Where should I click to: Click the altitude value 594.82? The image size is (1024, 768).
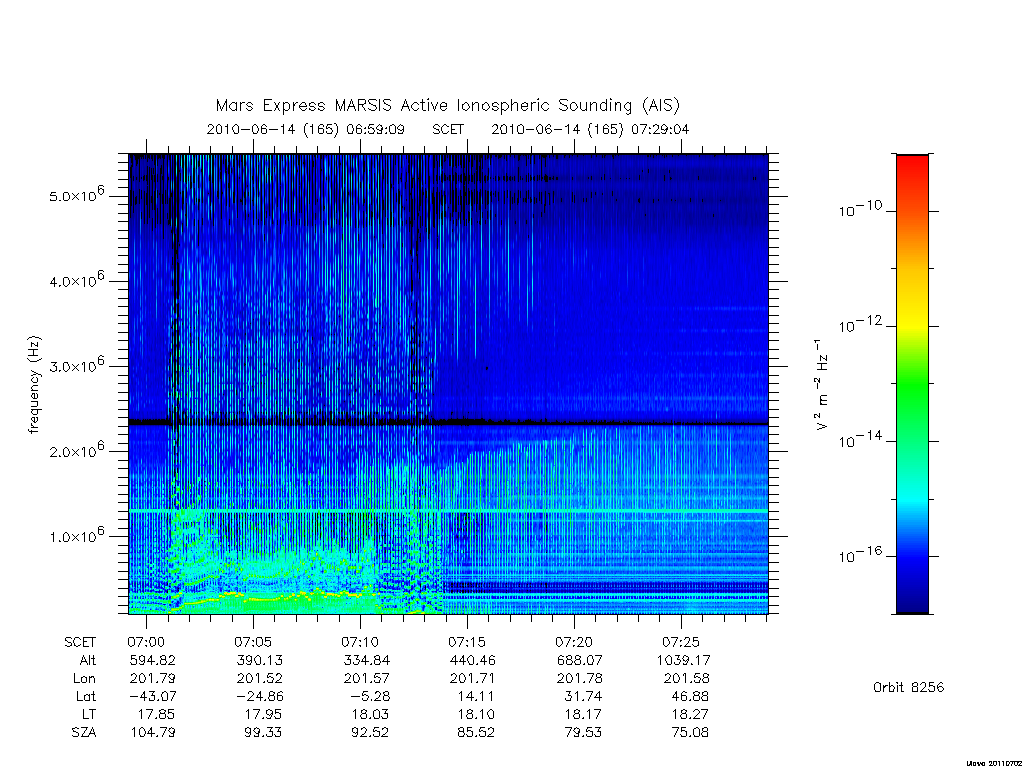[153, 660]
